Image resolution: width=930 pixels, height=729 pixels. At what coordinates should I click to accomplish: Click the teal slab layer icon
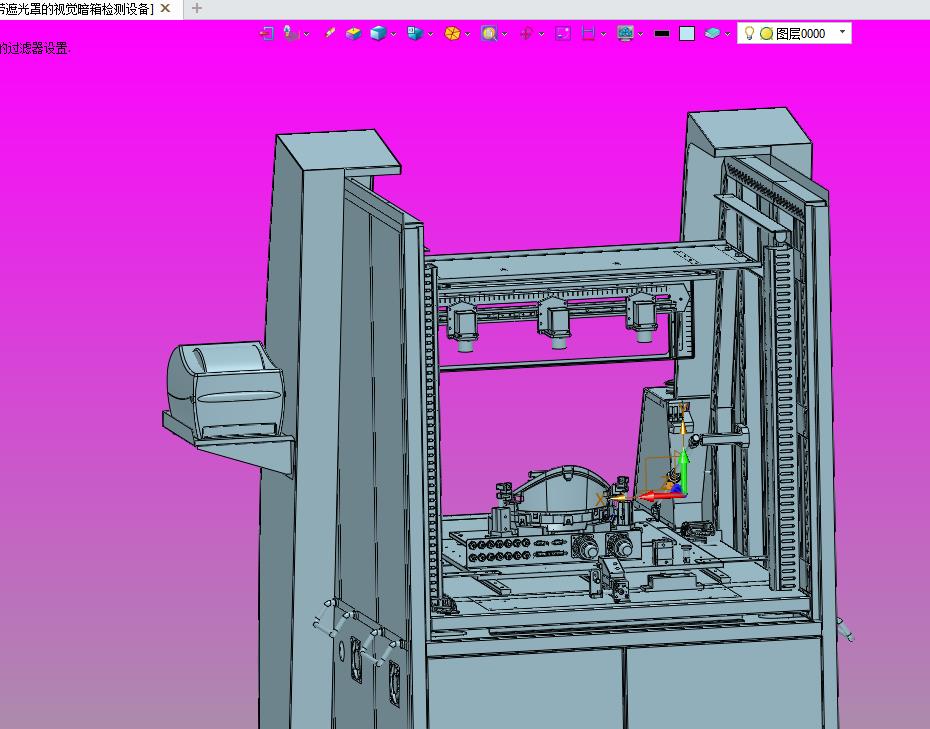tap(712, 34)
